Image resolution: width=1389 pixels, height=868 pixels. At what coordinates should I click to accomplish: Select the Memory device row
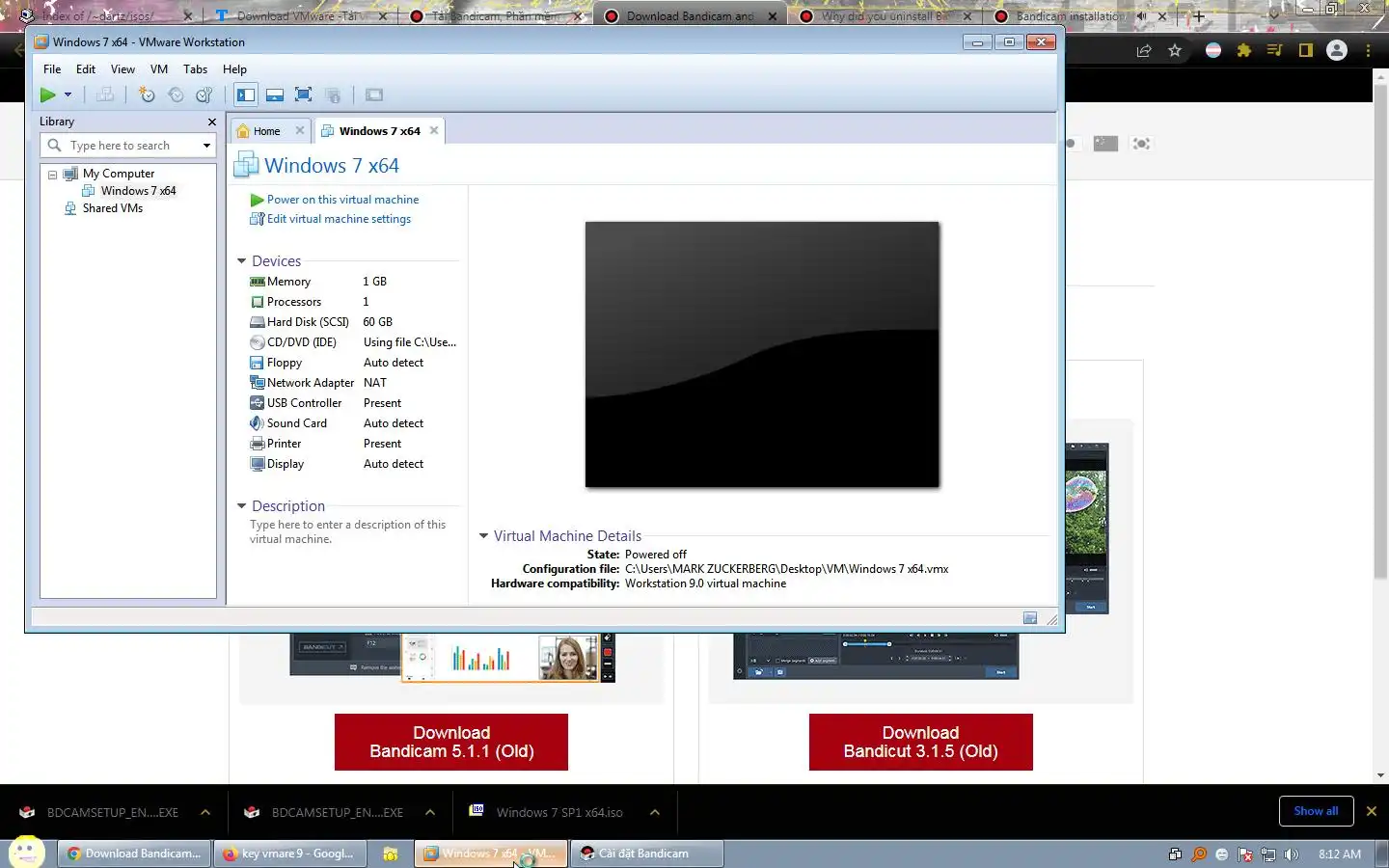pyautogui.click(x=353, y=282)
